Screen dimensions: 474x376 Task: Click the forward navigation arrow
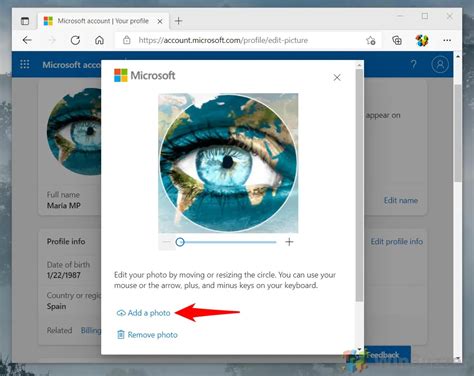[x=52, y=40]
